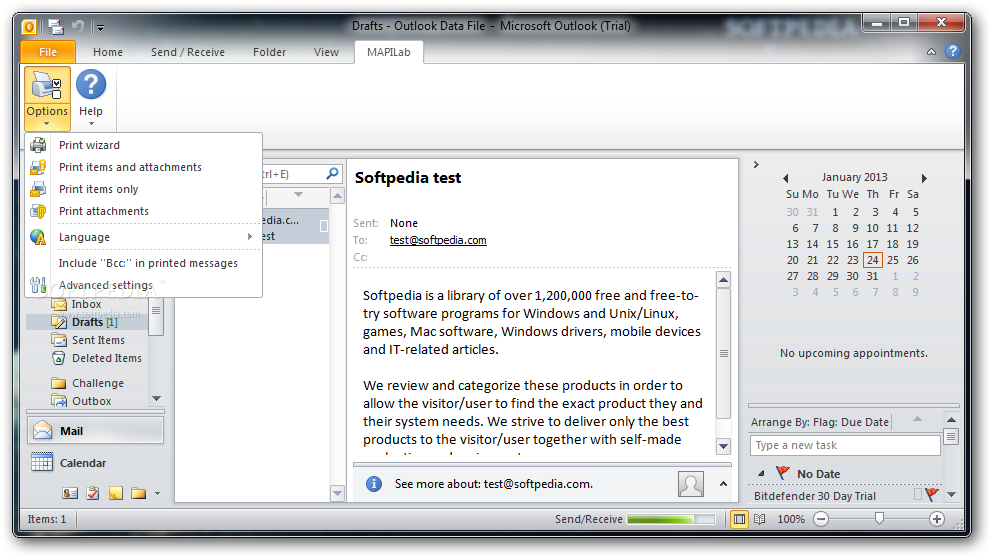Open the Help button in the ribbon

coord(91,99)
